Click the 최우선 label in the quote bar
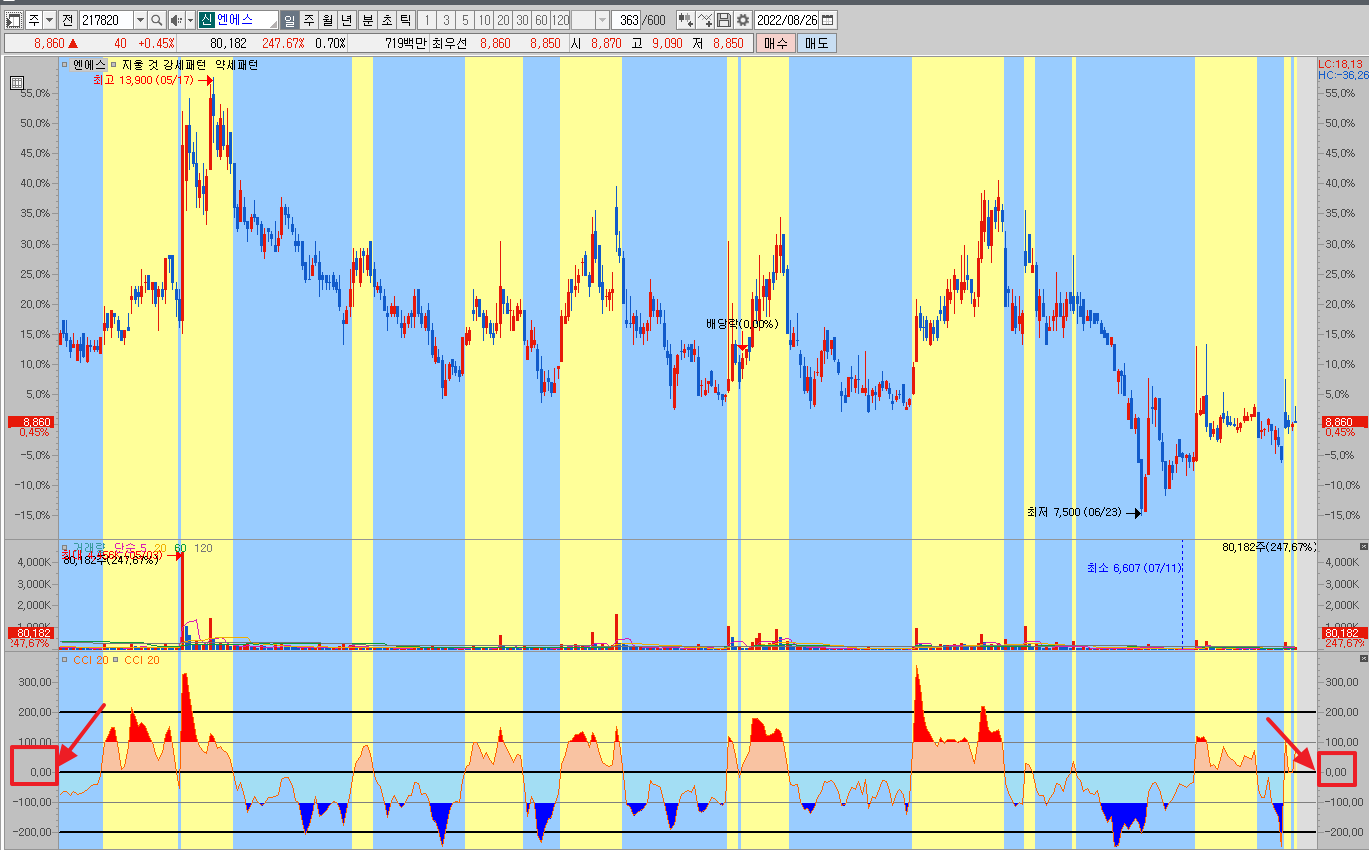 [450, 43]
